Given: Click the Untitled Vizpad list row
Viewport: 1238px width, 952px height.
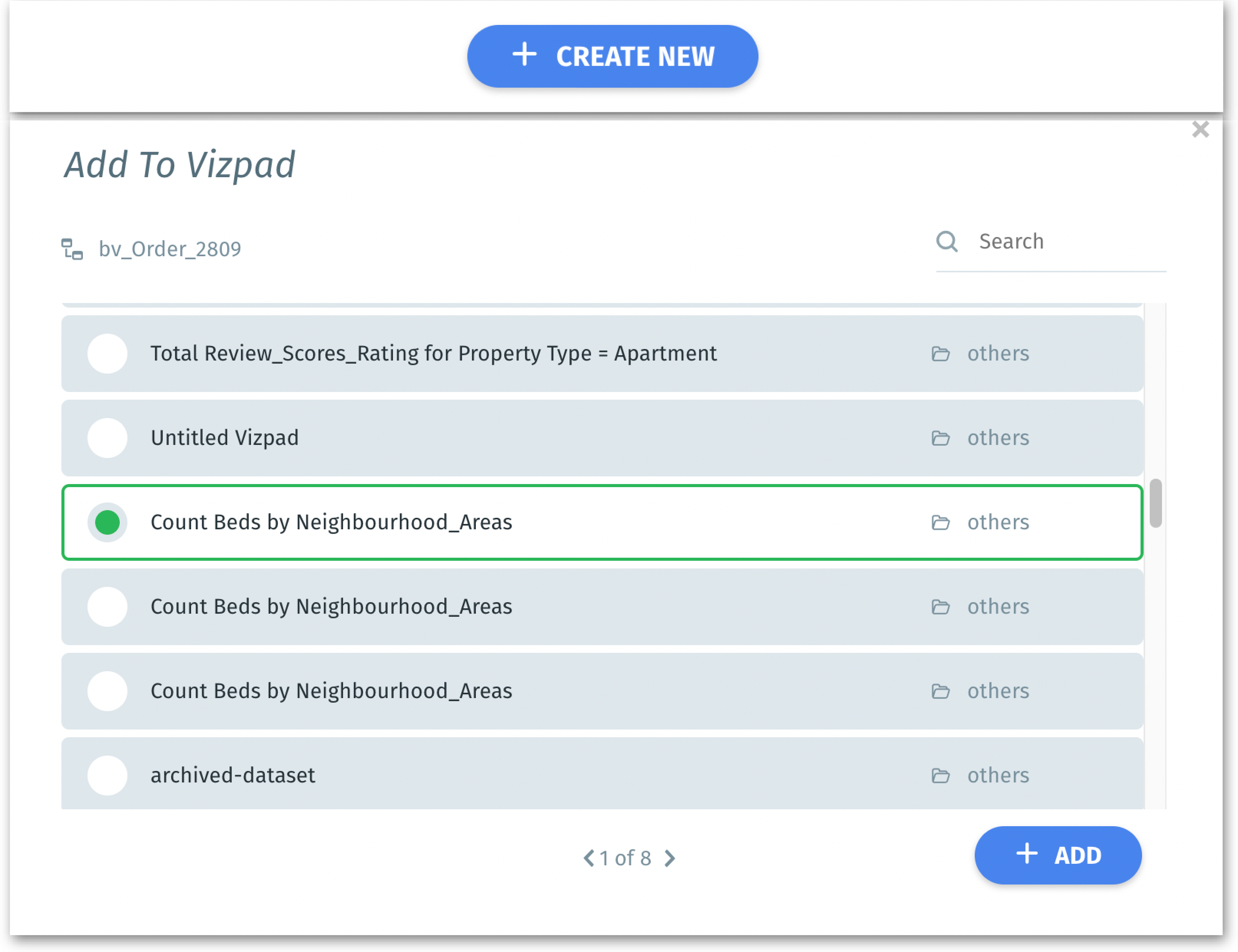Looking at the screenshot, I should [567, 438].
